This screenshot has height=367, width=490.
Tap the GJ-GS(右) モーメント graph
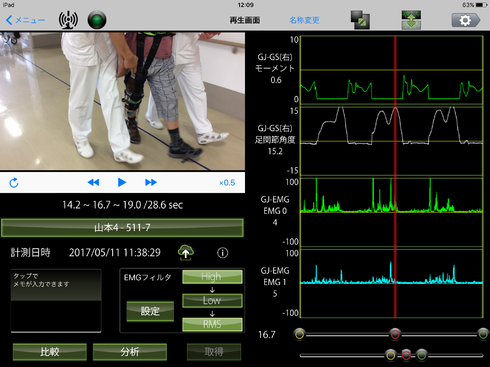(392, 70)
